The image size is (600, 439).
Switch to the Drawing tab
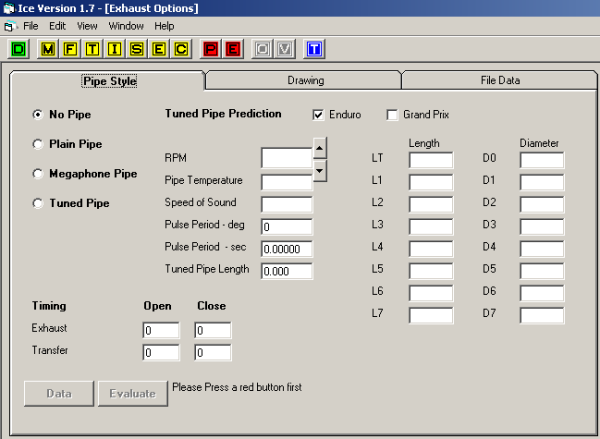pos(305,80)
